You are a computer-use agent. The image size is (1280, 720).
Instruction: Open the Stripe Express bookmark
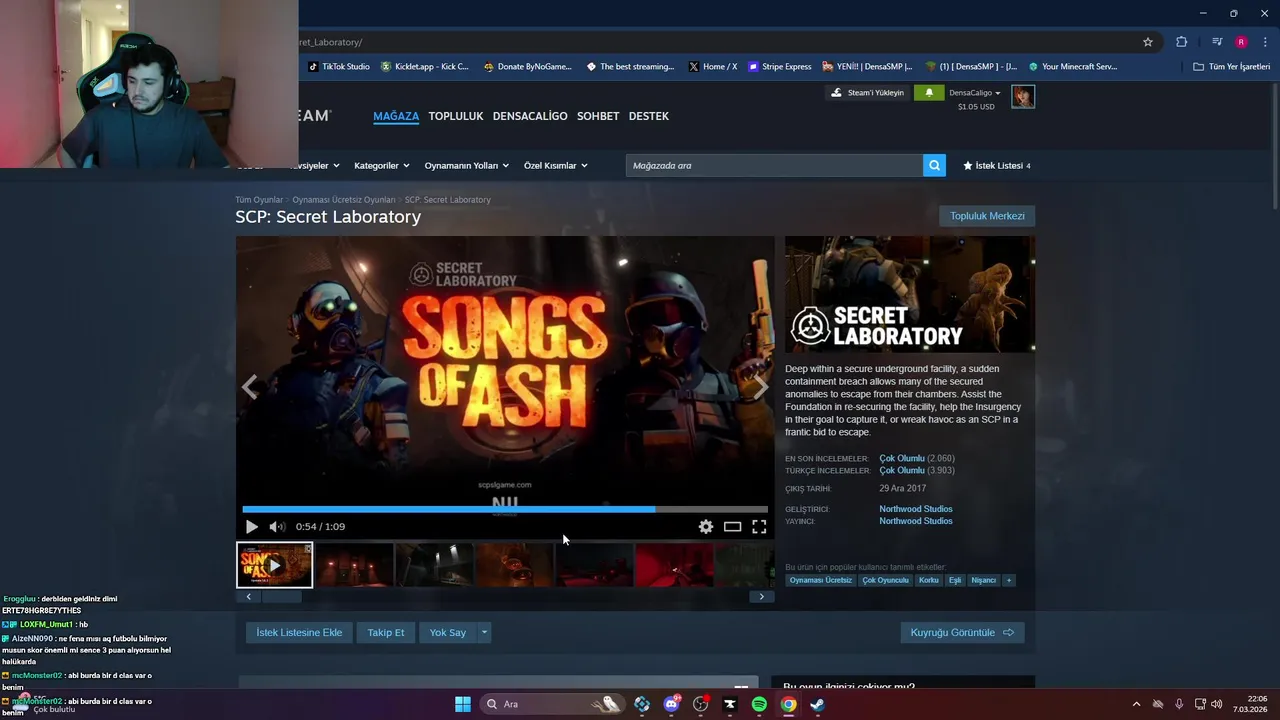pyautogui.click(x=780, y=67)
